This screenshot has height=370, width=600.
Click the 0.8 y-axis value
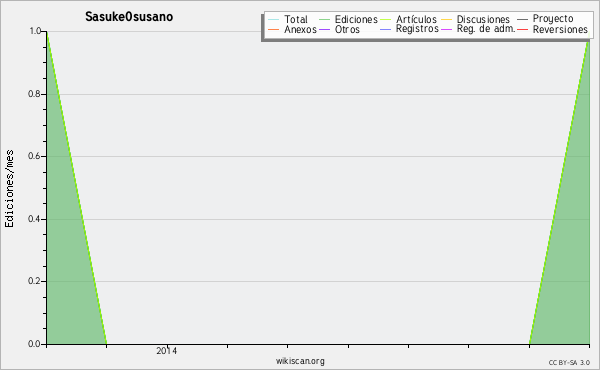pos(34,94)
